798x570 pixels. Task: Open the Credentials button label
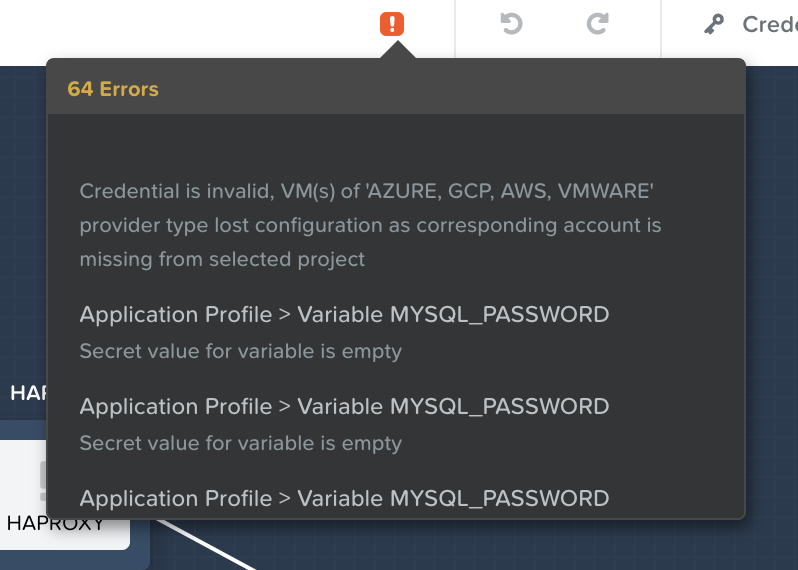coord(770,24)
